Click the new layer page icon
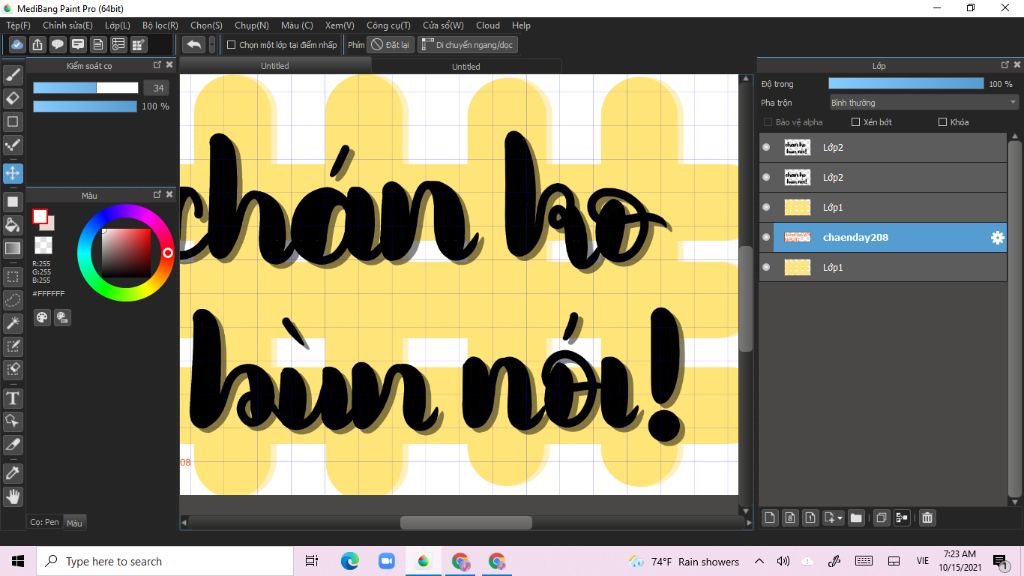The image size is (1024, 576). 770,518
